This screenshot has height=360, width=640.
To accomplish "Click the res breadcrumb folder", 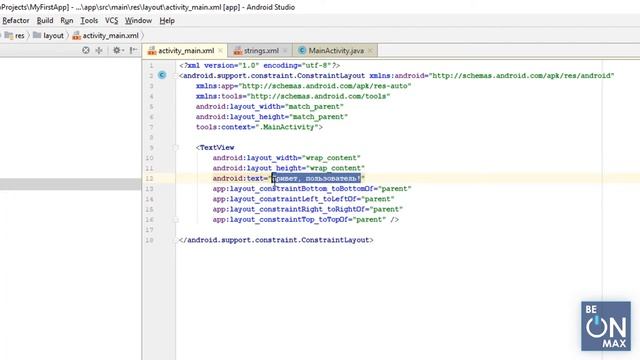I will click(15, 36).
